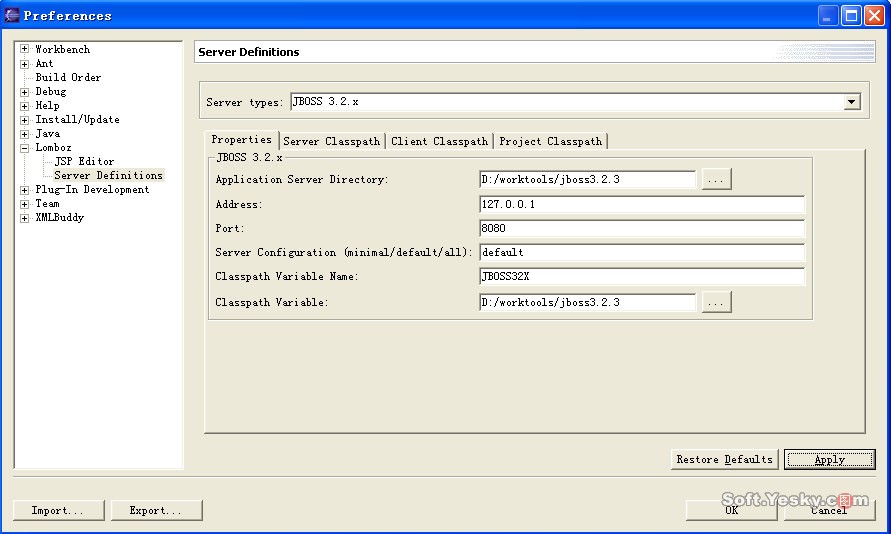Viewport: 891px width, 534px height.
Task: Click the Server Configuration text field
Action: (x=642, y=253)
